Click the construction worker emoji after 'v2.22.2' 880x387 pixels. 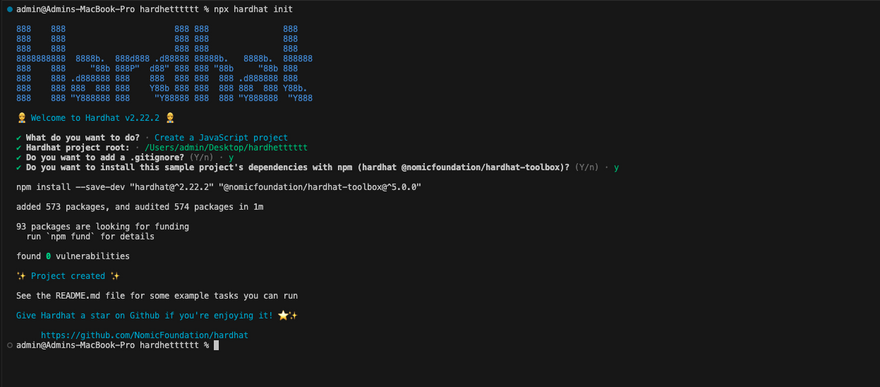[171, 118]
